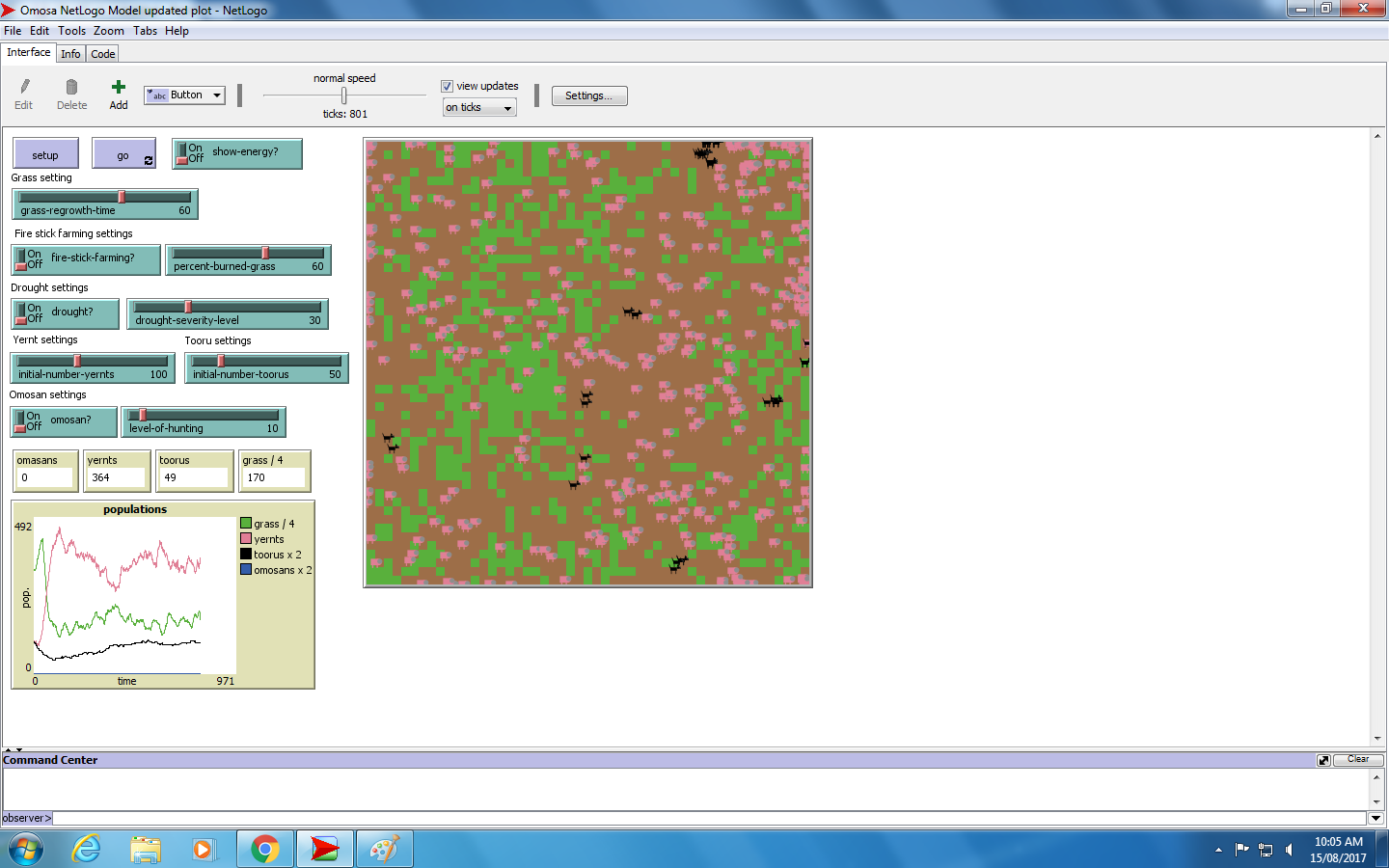Click the interface vertical scrollbar down arrow
Screen dimensions: 1389x868
coord(1377,738)
